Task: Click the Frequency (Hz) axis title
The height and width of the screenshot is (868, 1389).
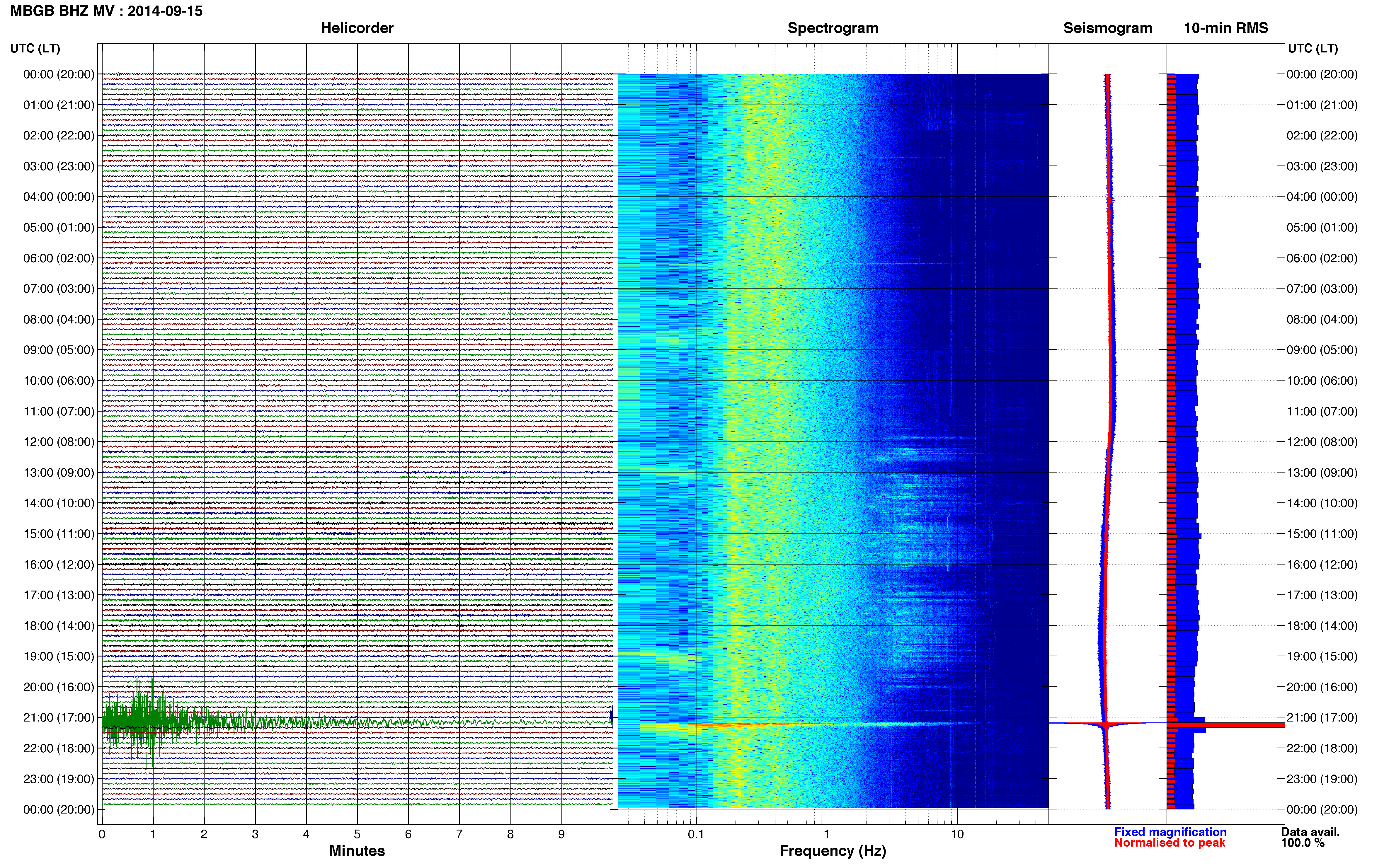Action: click(833, 851)
